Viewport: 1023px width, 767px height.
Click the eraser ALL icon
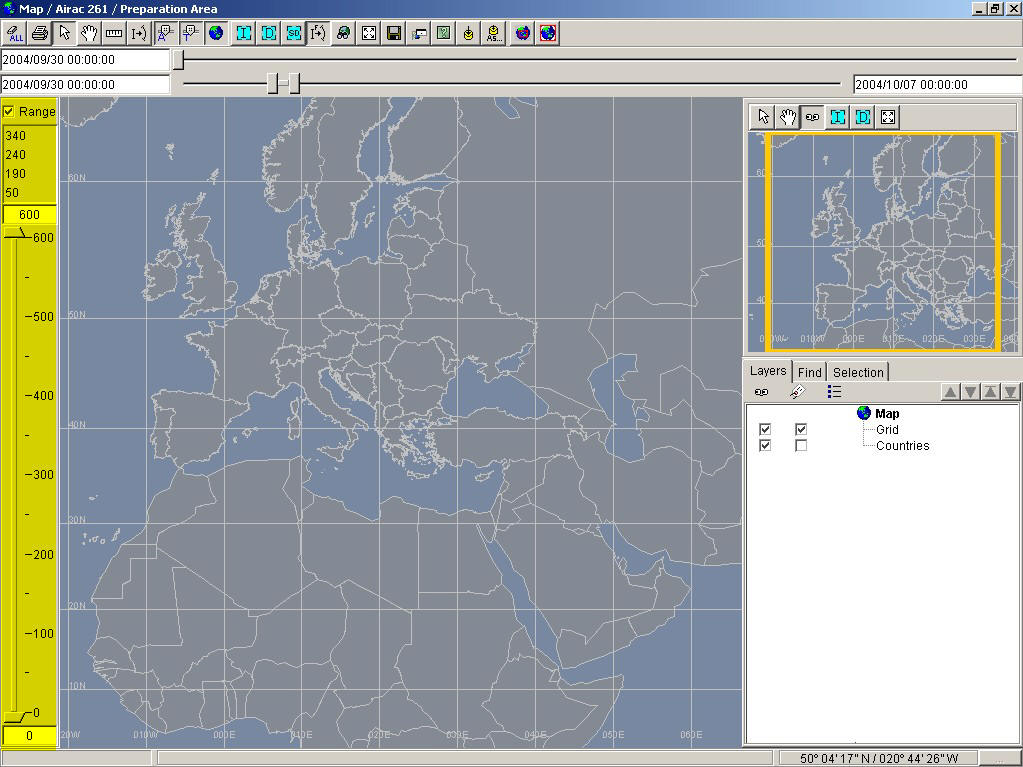pyautogui.click(x=15, y=33)
